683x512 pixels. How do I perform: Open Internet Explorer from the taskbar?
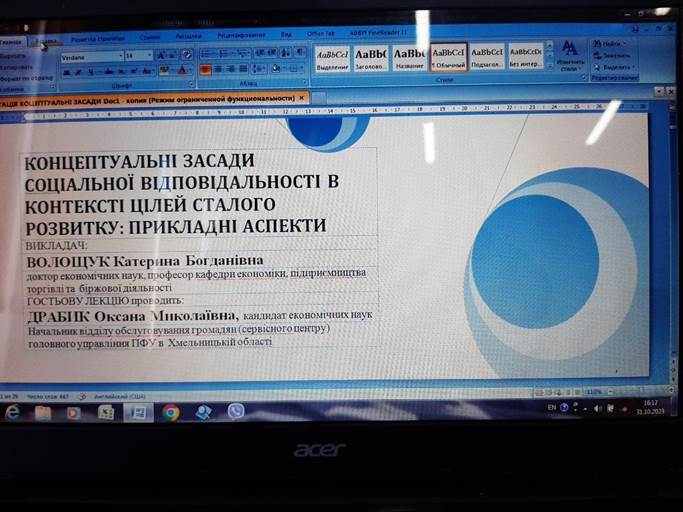coord(12,412)
